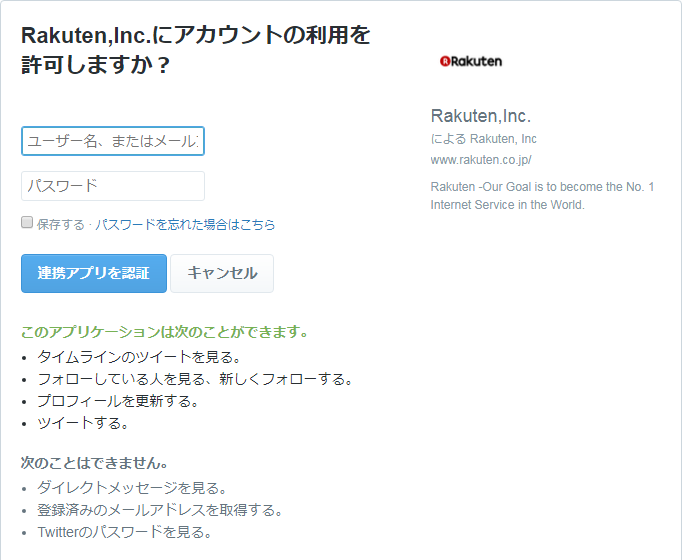Screen dimensions: 682x560
Task: Click the Twitterのパスワードを見る restriction line
Action: tap(124, 532)
